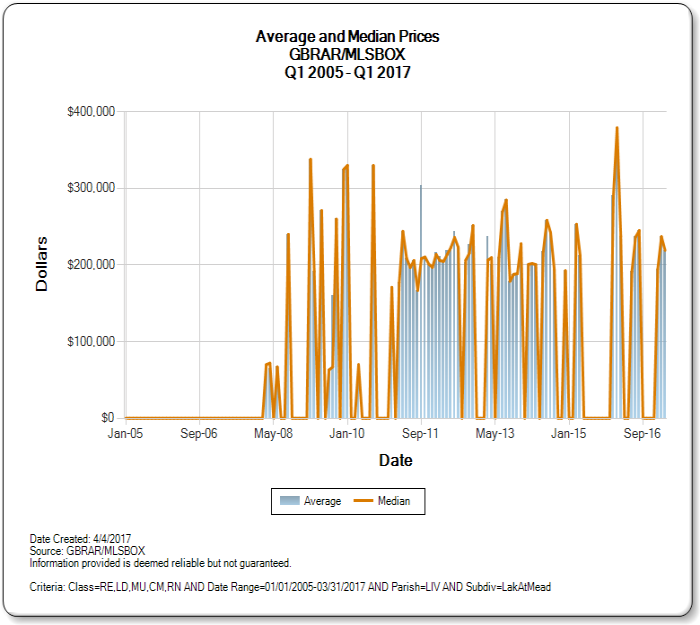This screenshot has height=625, width=700.
Task: Click the 'Jan-15' x-axis label
Action: 569,433
